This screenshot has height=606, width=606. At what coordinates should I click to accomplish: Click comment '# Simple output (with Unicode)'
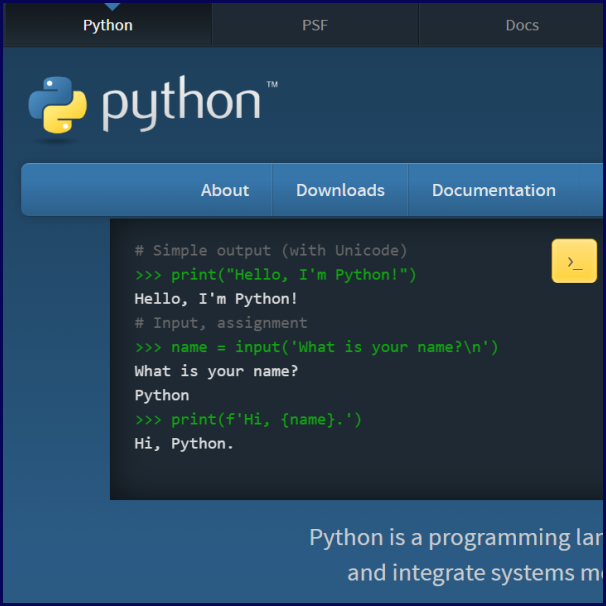click(x=271, y=250)
